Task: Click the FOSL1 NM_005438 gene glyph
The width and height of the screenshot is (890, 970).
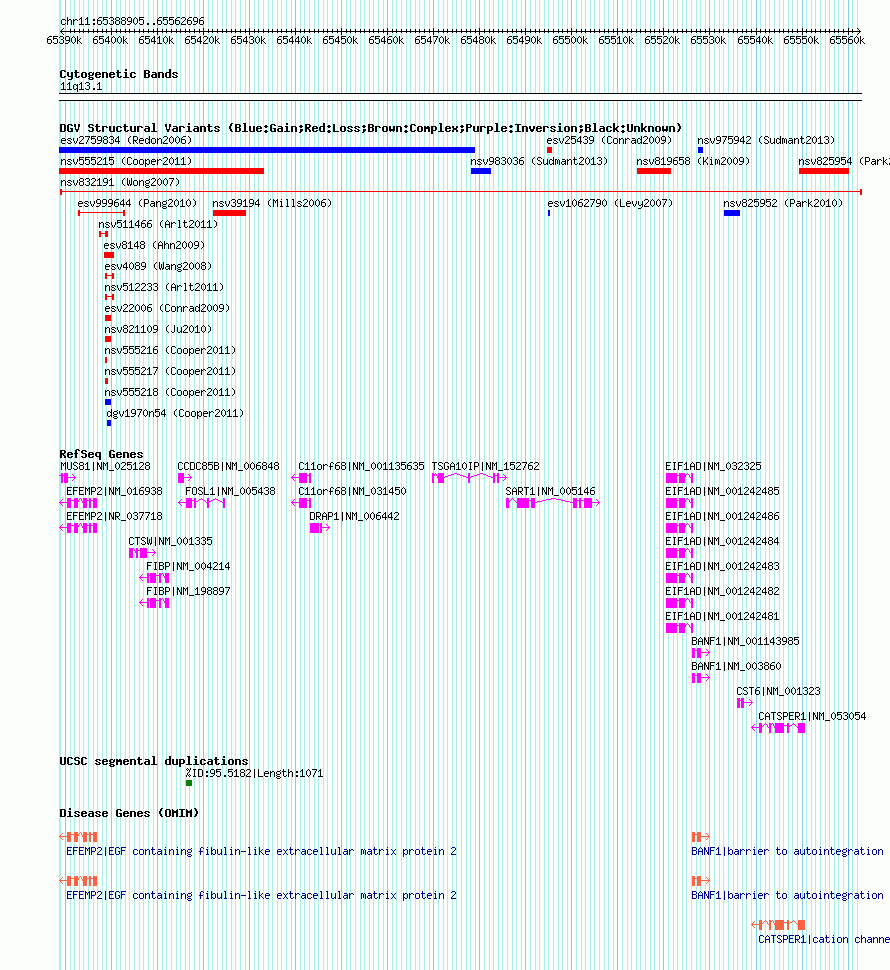Action: [202, 503]
